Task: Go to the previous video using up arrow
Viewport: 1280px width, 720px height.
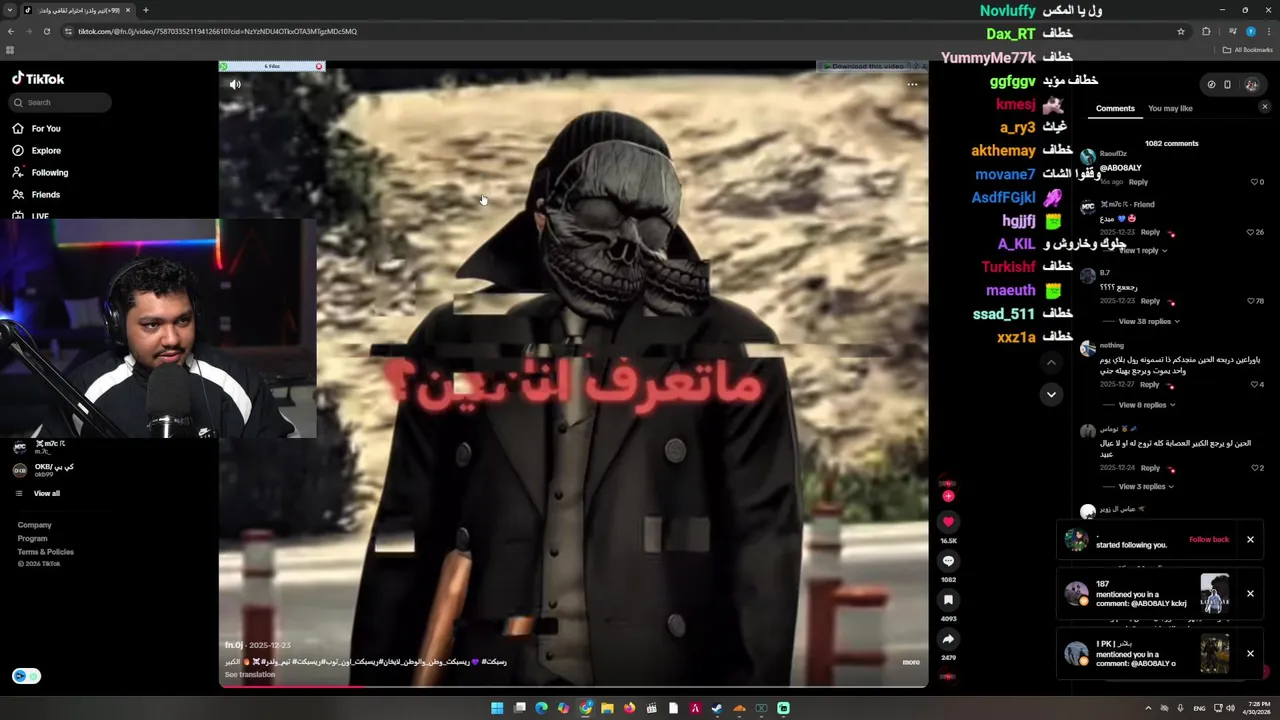Action: point(1051,362)
